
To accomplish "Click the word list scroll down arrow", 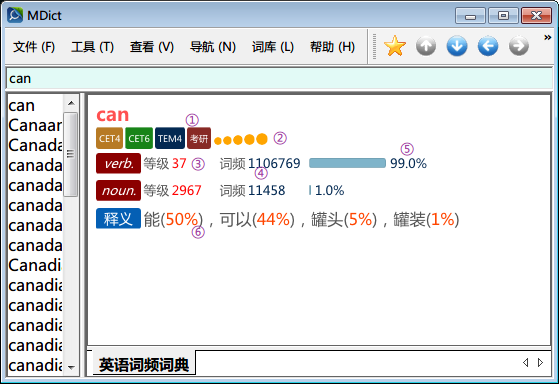I will tap(71, 367).
